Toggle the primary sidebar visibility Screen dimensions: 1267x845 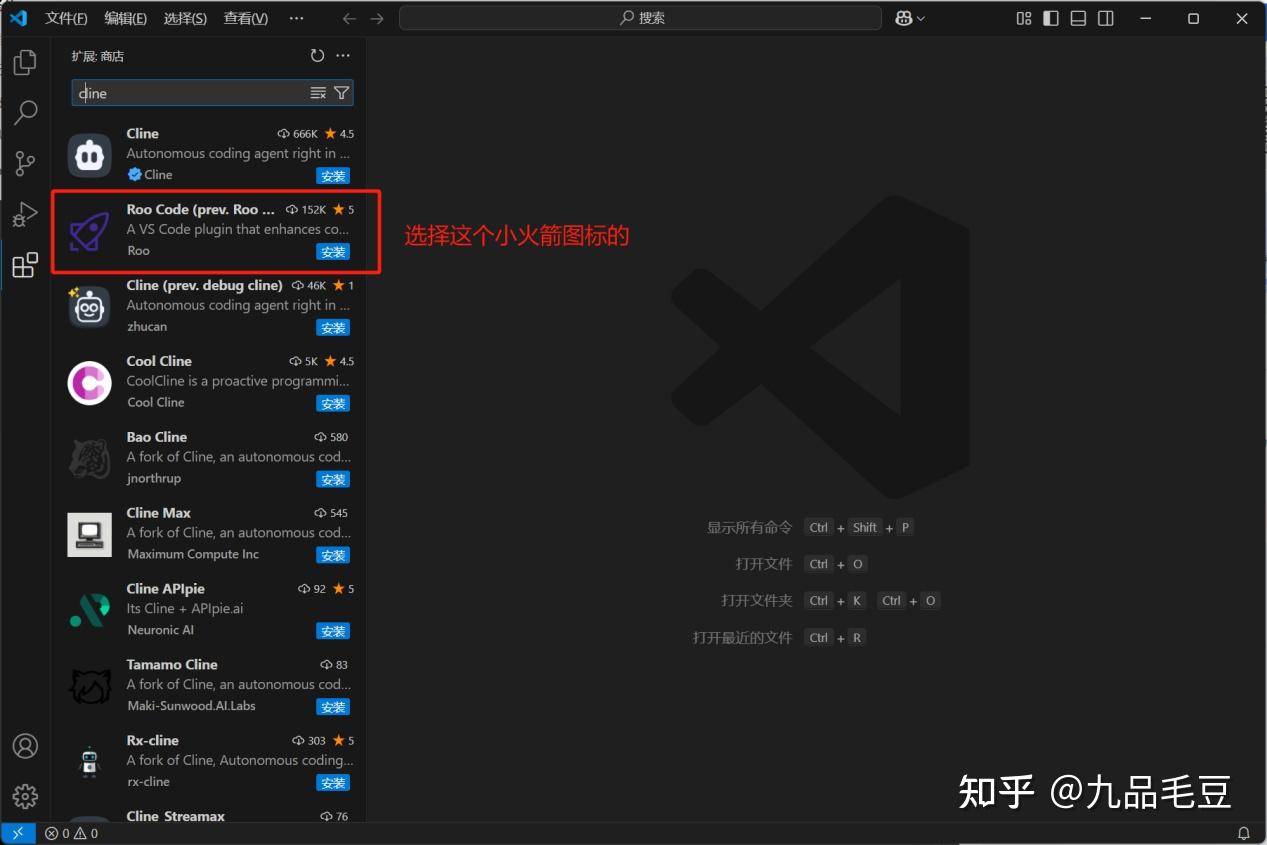(x=1050, y=18)
